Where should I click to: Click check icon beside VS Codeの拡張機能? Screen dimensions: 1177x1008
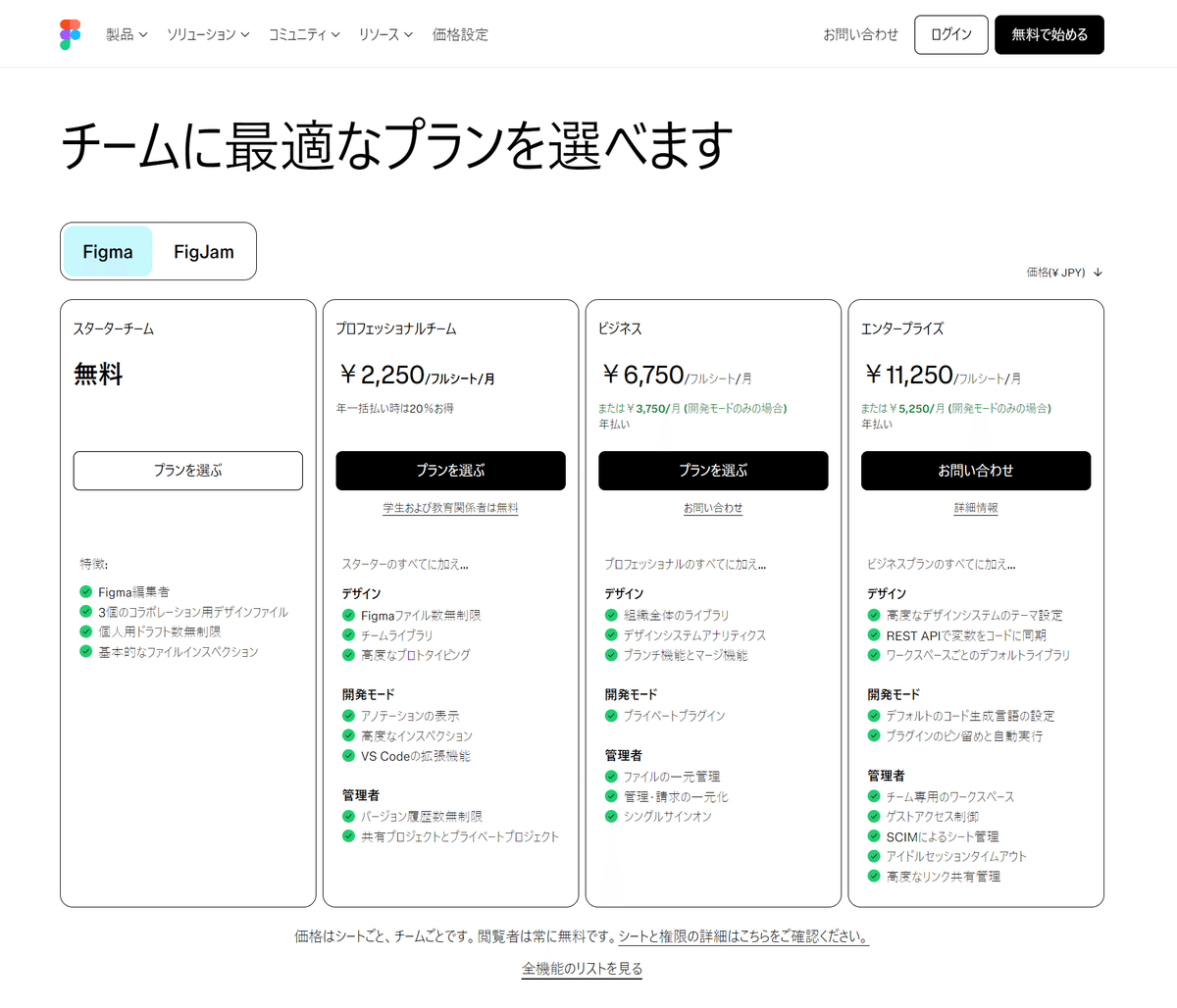click(348, 755)
